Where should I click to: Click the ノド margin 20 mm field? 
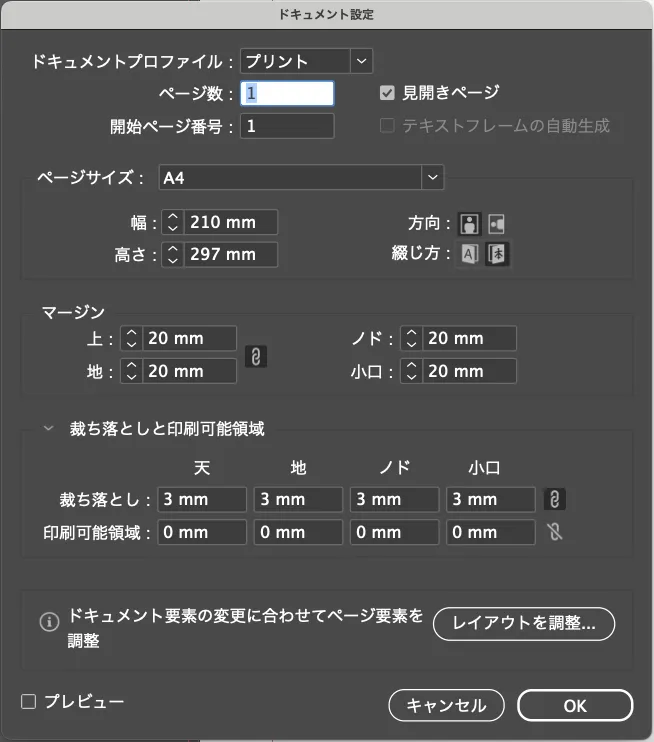coord(469,338)
